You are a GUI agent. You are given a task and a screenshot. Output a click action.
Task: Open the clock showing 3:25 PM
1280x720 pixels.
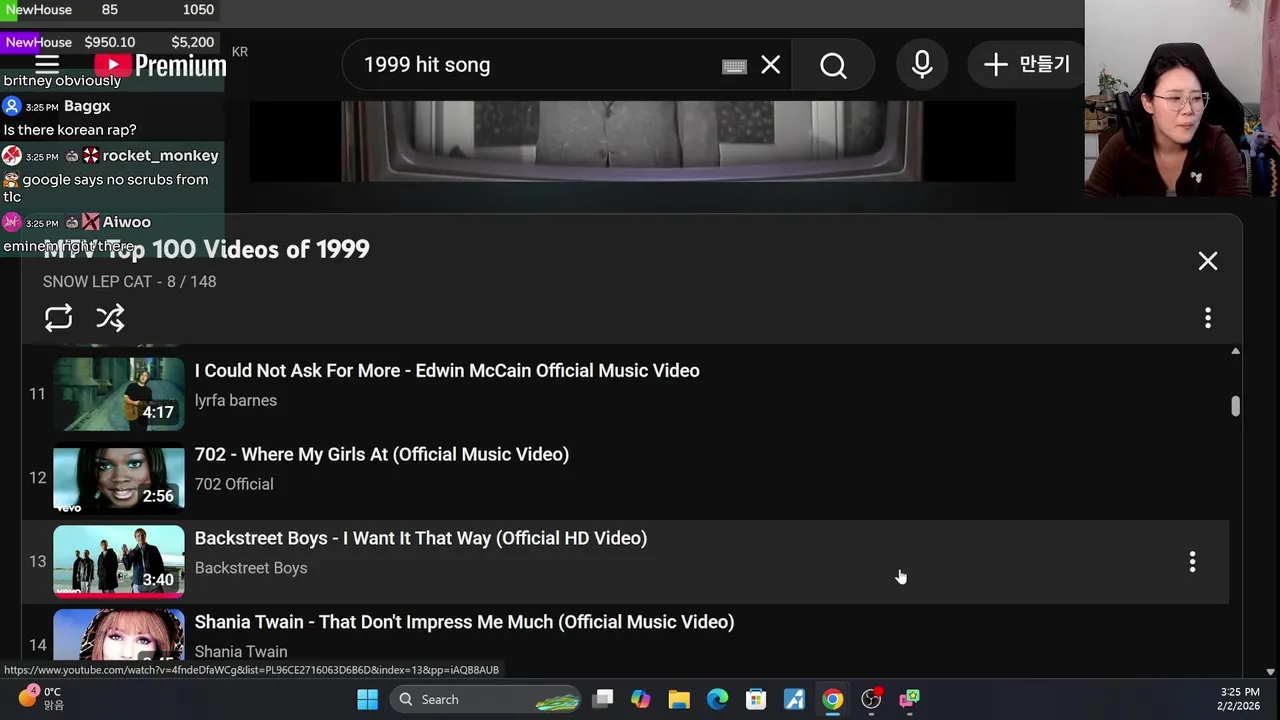point(1239,698)
